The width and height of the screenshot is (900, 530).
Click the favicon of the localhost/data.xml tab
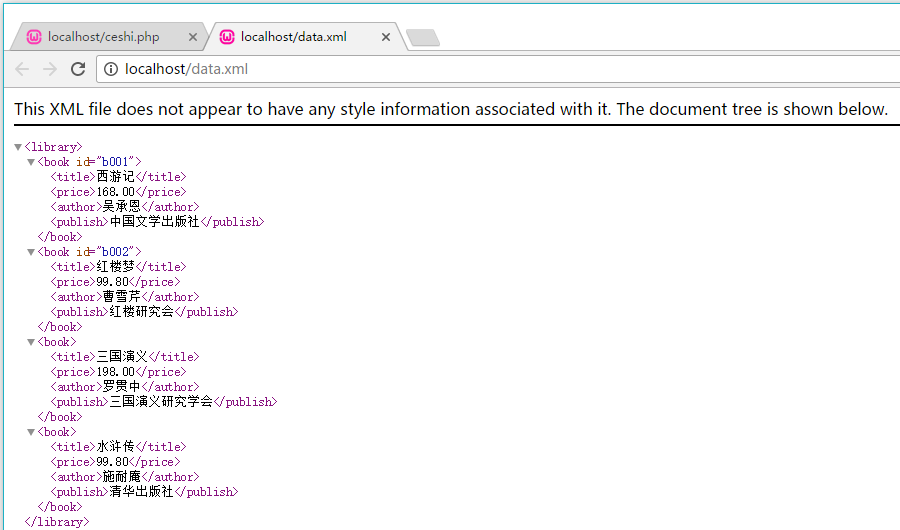227,37
